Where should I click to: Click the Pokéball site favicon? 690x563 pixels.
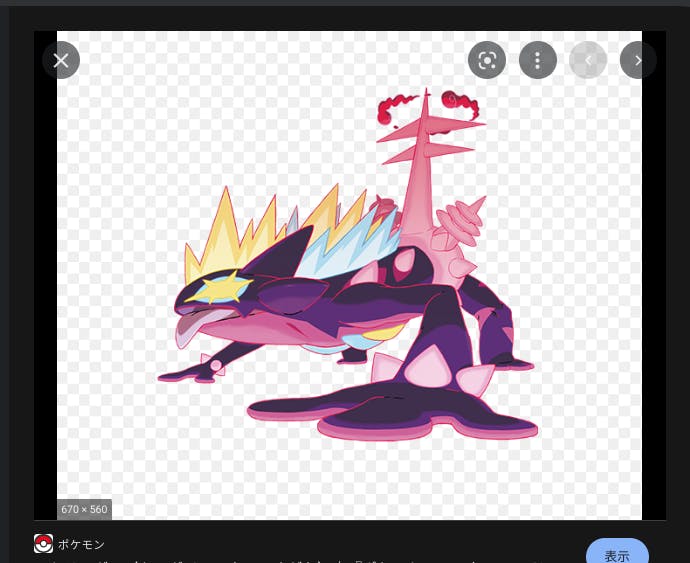coord(44,544)
